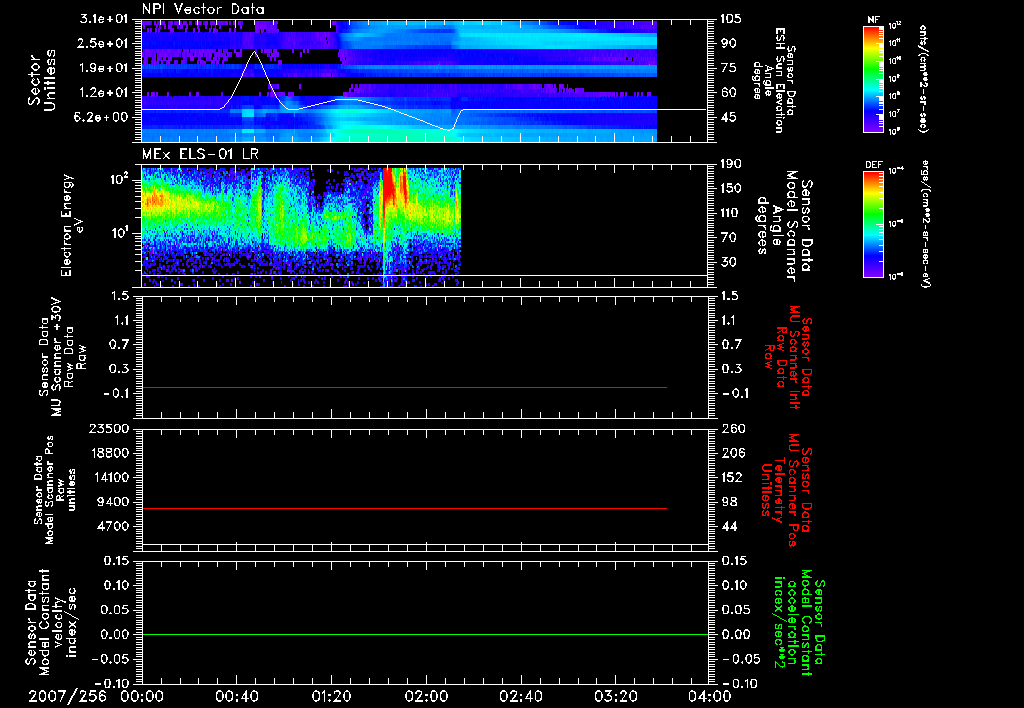Click the NF color bar scale
This screenshot has height=708, width=1024.
[x=873, y=78]
